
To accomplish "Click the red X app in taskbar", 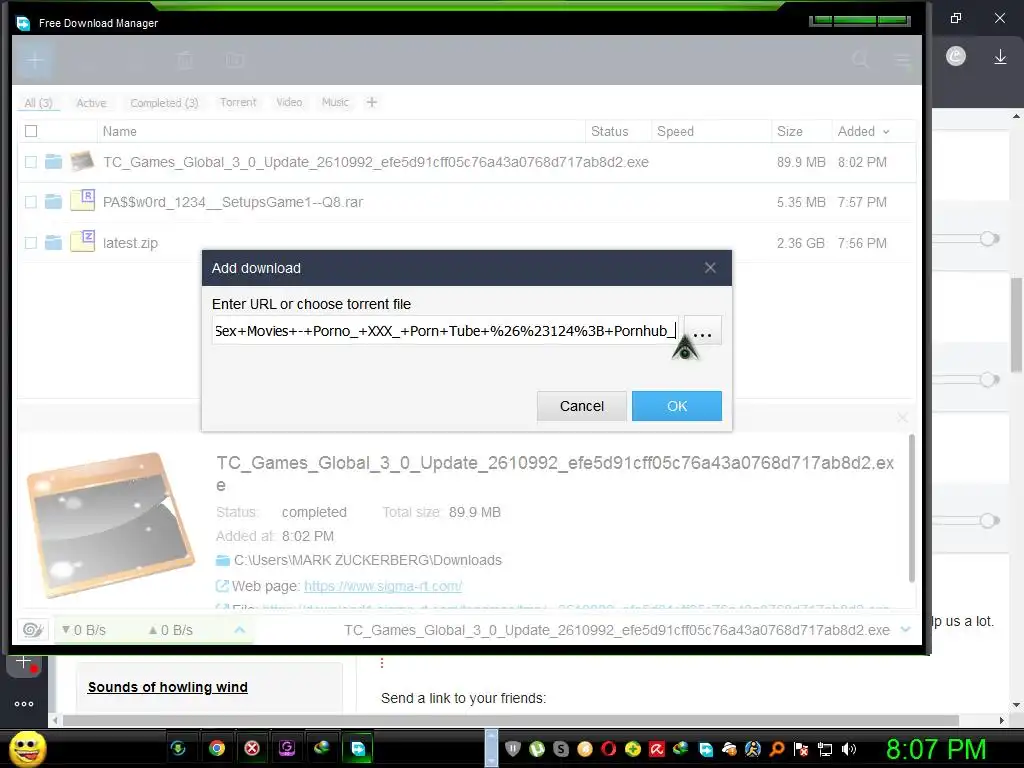I will (252, 748).
